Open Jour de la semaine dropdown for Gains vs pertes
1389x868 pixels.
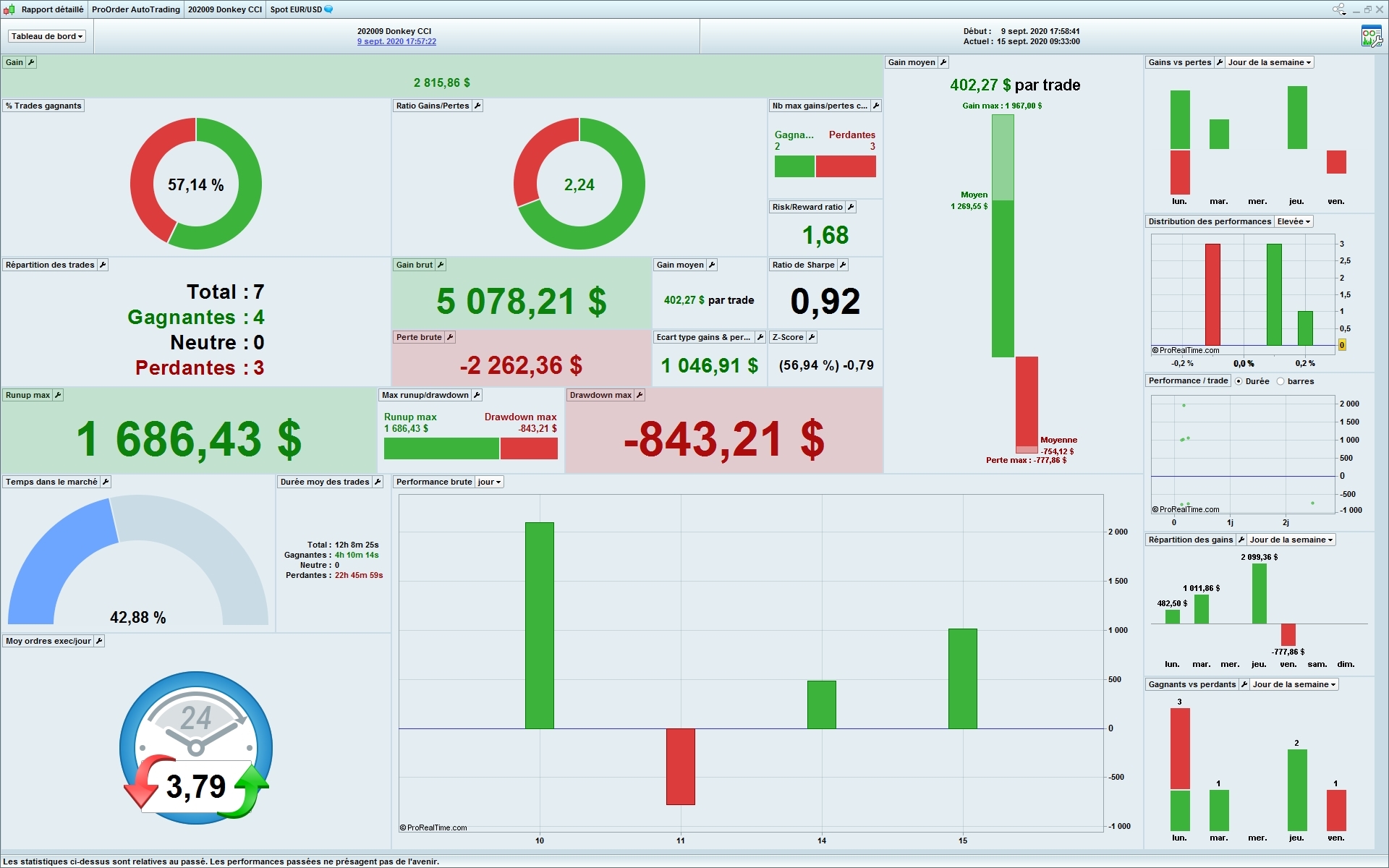(x=1270, y=62)
